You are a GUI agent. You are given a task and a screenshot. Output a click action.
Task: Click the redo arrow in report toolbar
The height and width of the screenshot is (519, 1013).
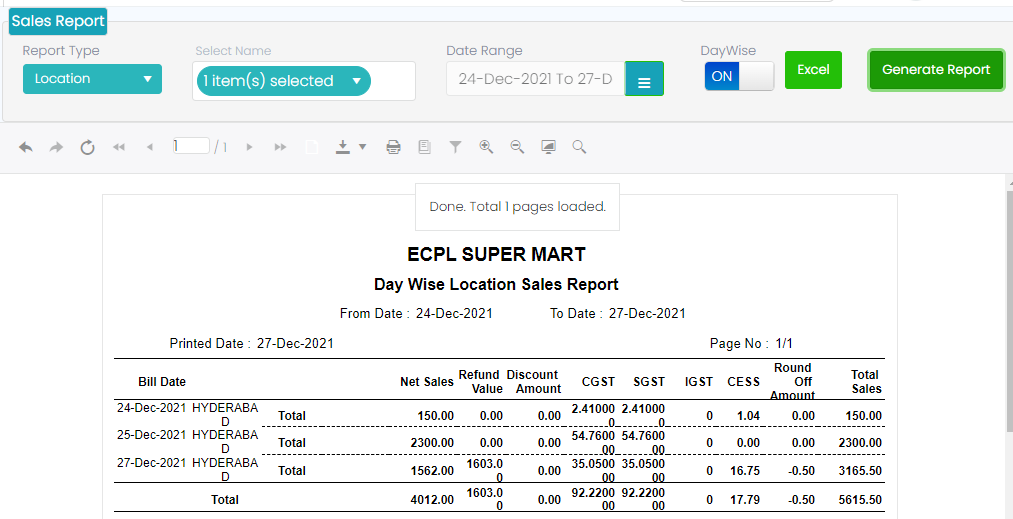pos(56,147)
